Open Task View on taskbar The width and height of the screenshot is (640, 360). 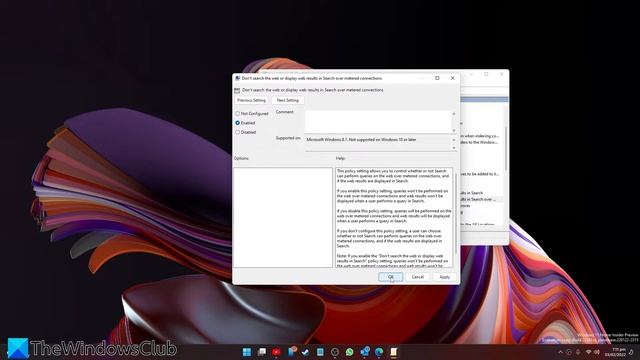click(x=262, y=352)
